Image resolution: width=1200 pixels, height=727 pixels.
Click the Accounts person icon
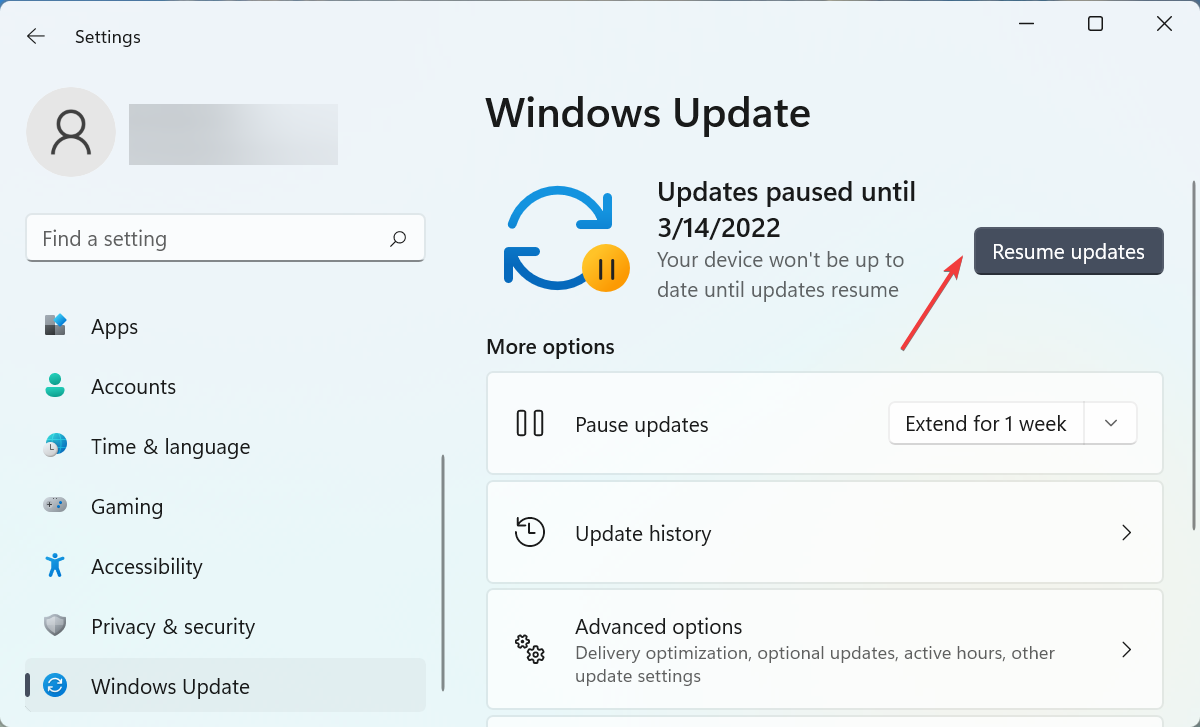click(55, 386)
